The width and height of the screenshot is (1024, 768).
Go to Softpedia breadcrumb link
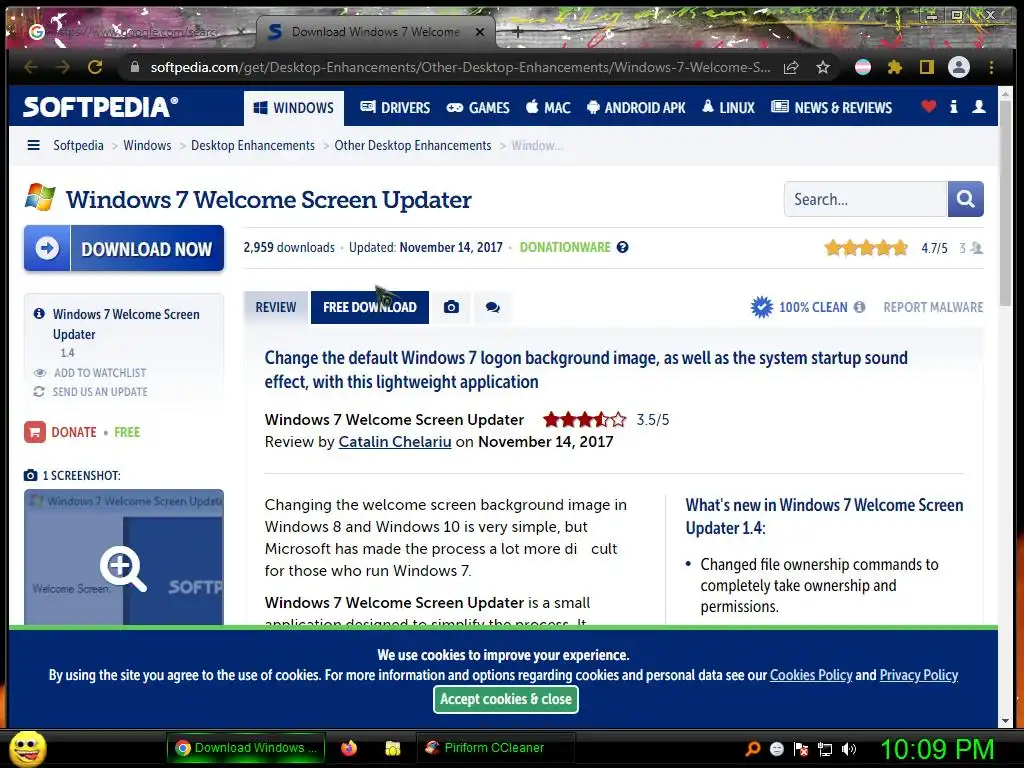click(x=78, y=146)
